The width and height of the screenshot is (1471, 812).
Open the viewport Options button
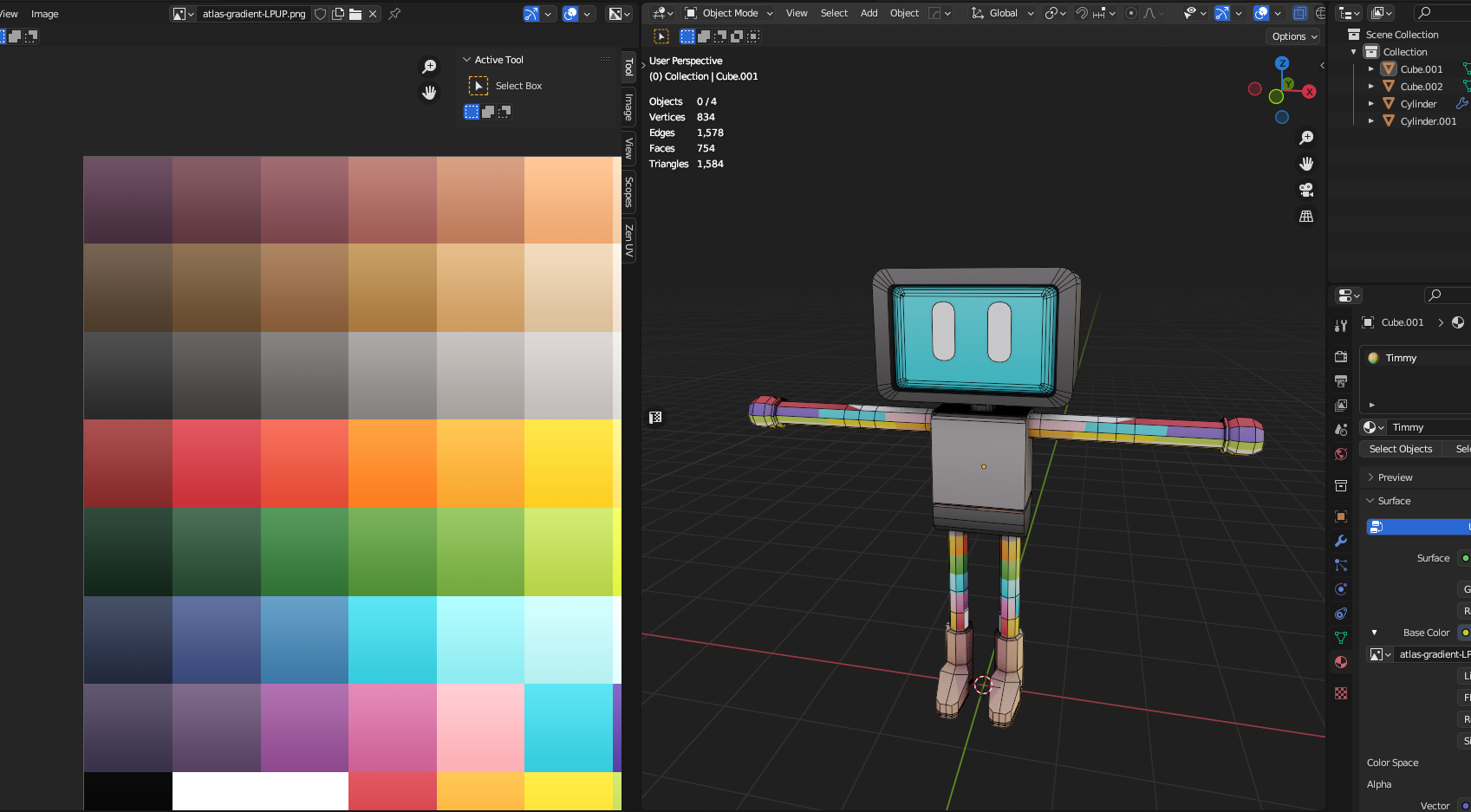(x=1294, y=36)
